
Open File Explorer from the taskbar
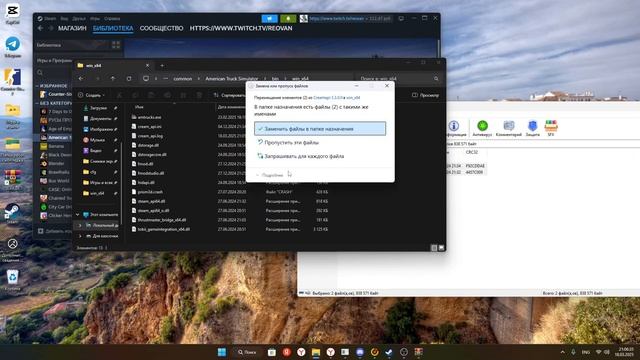[x=316, y=352]
